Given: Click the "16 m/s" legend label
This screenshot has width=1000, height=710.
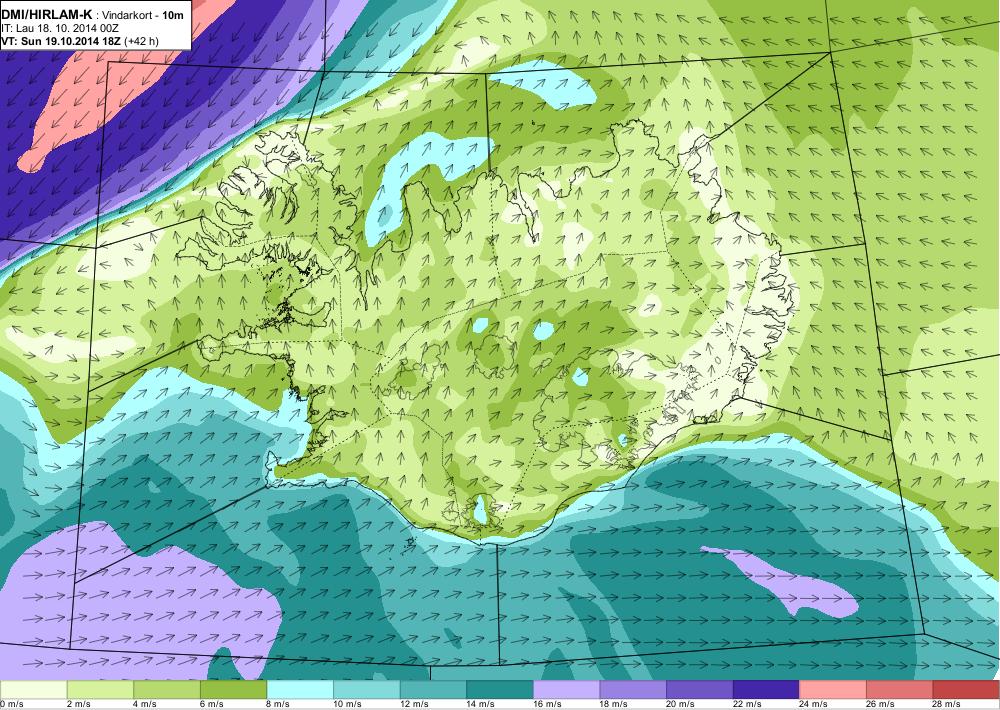Looking at the screenshot, I should tap(547, 704).
